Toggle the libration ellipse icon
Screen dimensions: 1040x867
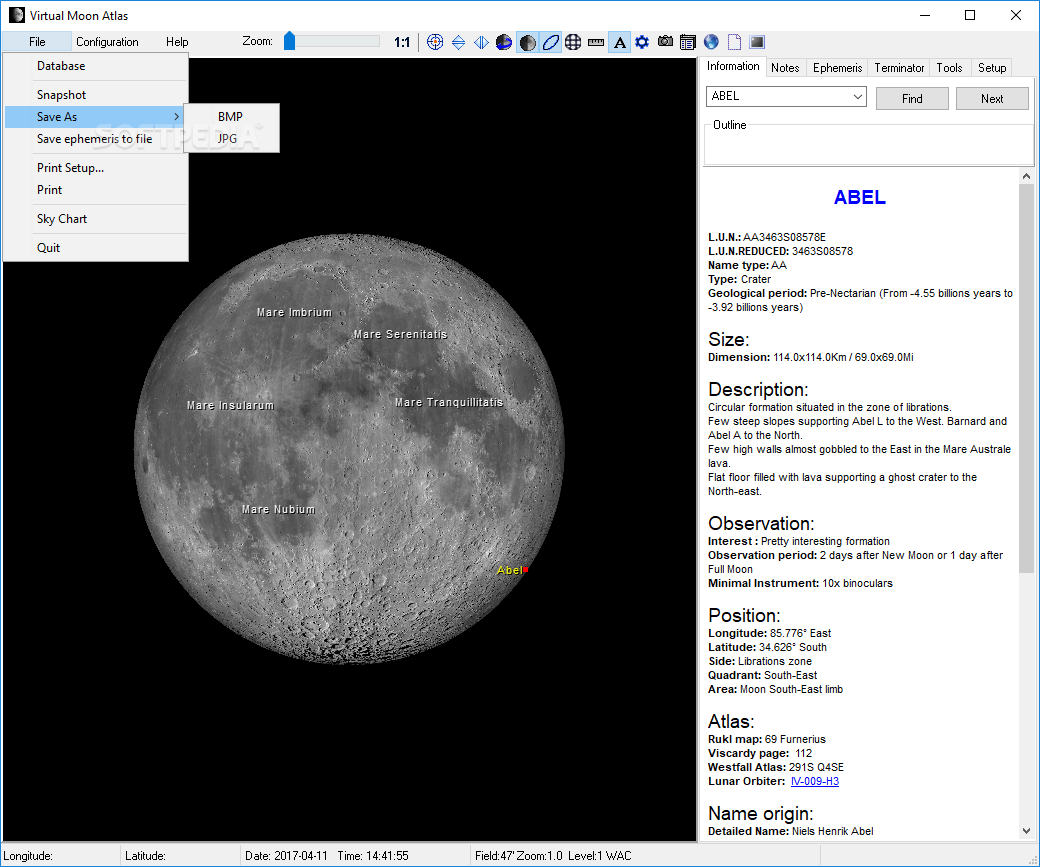point(551,42)
